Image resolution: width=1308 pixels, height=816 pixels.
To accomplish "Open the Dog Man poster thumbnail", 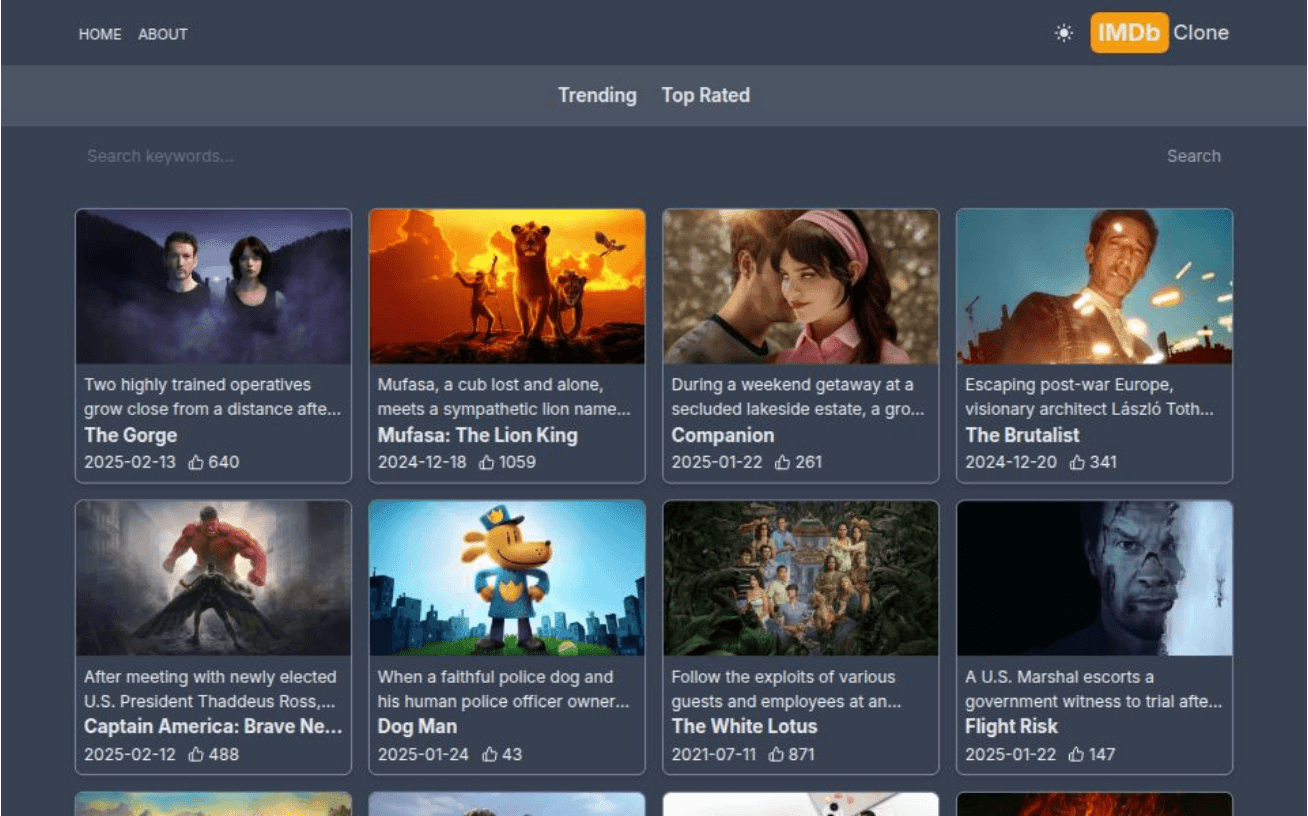I will coord(507,578).
